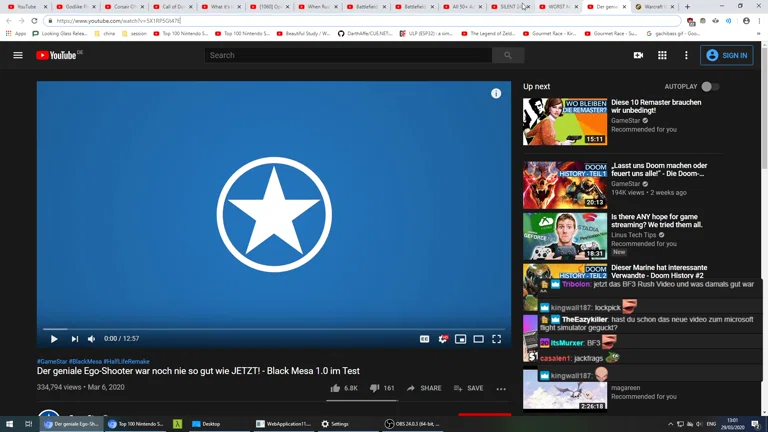The image size is (768, 432).
Task: Skip to the next video
Action: (74, 338)
